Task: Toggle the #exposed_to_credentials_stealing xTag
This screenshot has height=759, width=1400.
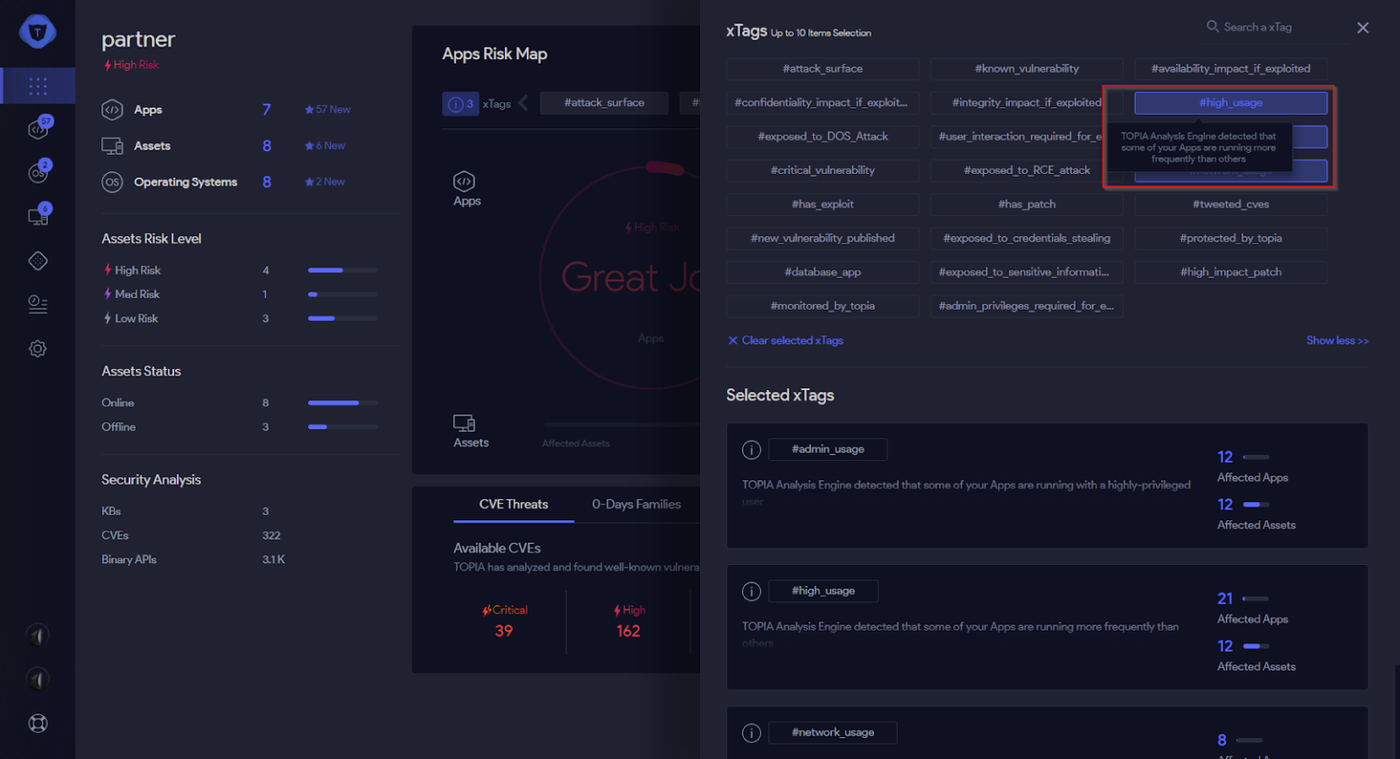Action: (x=1027, y=238)
